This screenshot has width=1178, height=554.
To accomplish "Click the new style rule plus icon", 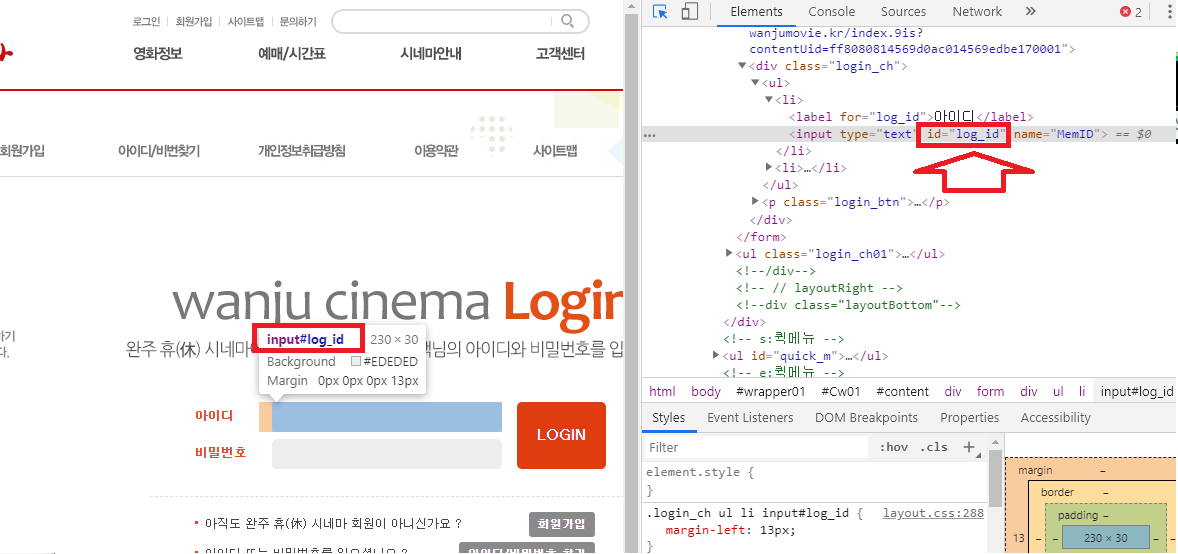I will click(x=969, y=447).
